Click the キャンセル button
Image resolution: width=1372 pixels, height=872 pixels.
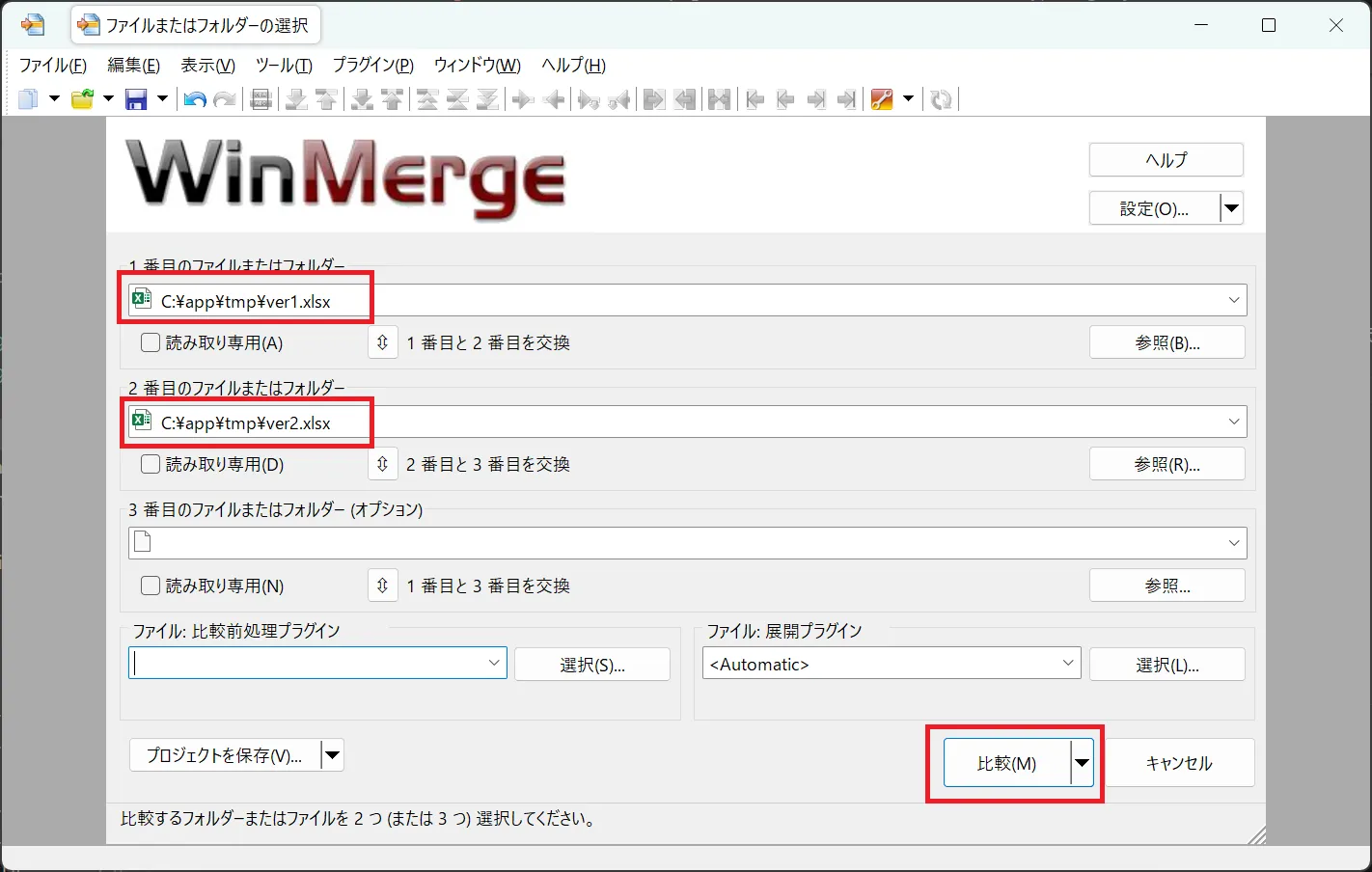click(1179, 763)
